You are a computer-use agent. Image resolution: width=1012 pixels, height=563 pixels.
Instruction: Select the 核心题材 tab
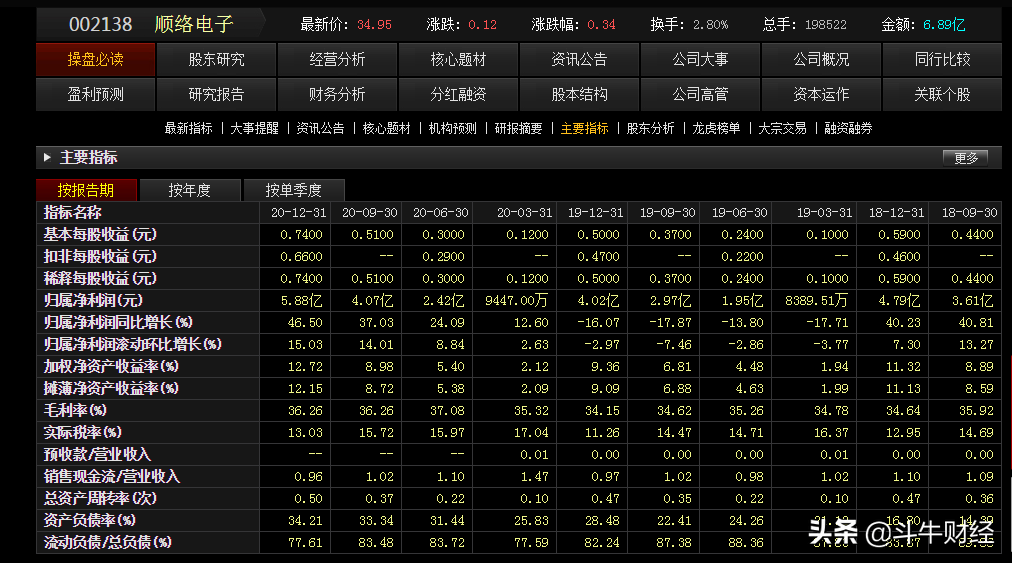click(458, 59)
